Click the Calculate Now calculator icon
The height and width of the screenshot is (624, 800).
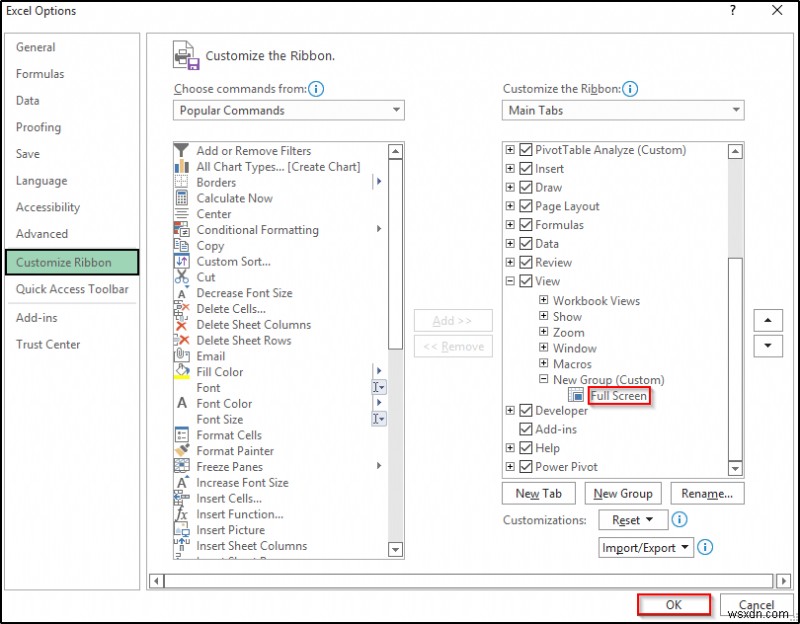(182, 198)
